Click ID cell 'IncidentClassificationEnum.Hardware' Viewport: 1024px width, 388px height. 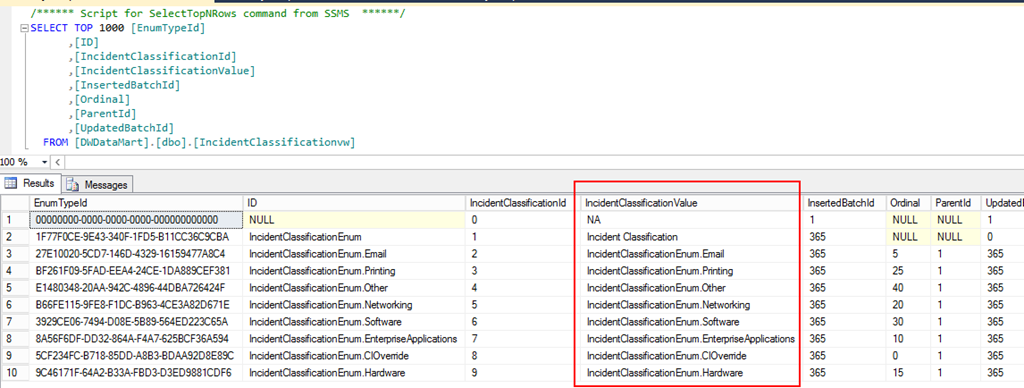coord(355,373)
